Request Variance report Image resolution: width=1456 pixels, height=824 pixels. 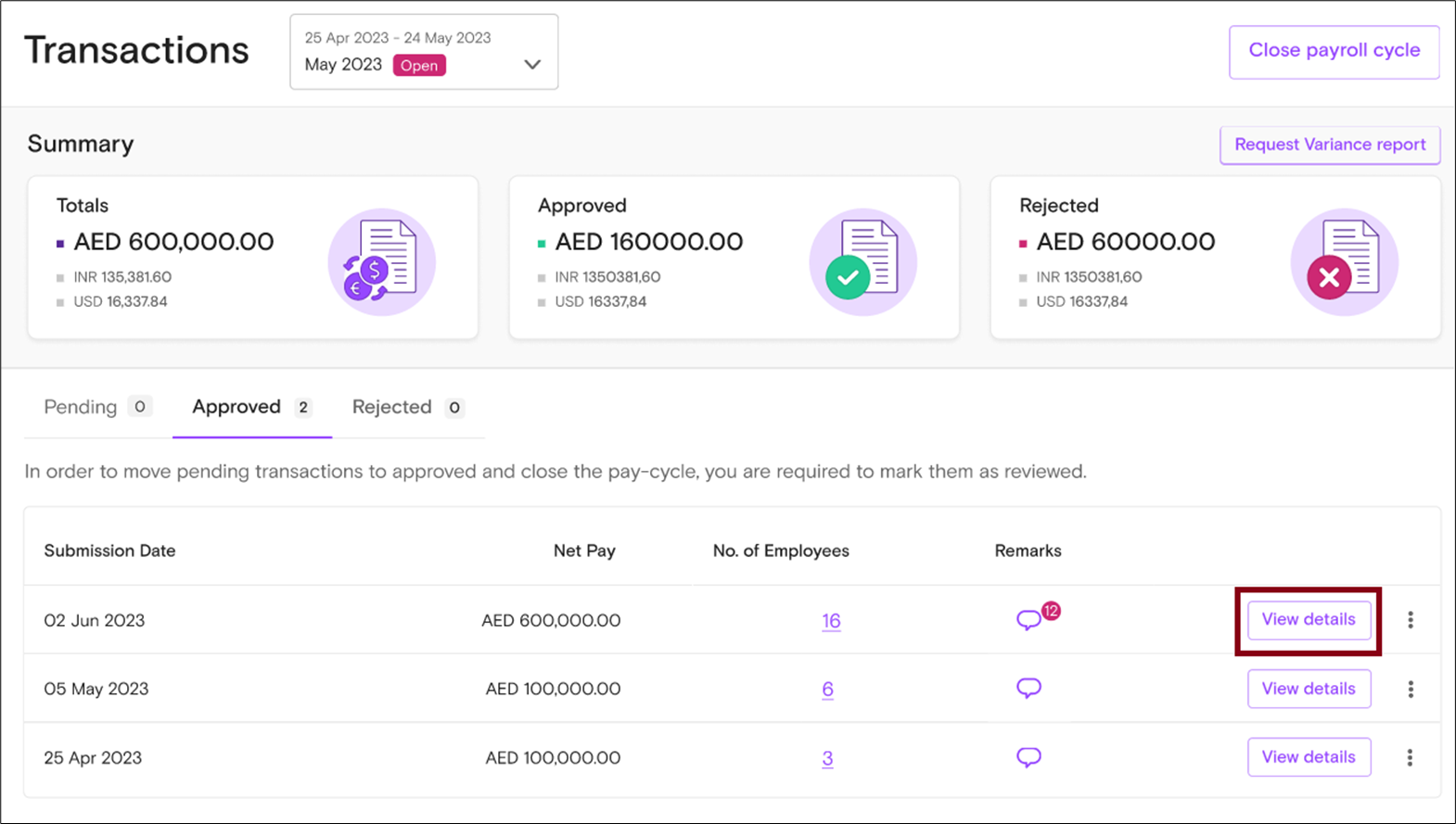(x=1330, y=145)
